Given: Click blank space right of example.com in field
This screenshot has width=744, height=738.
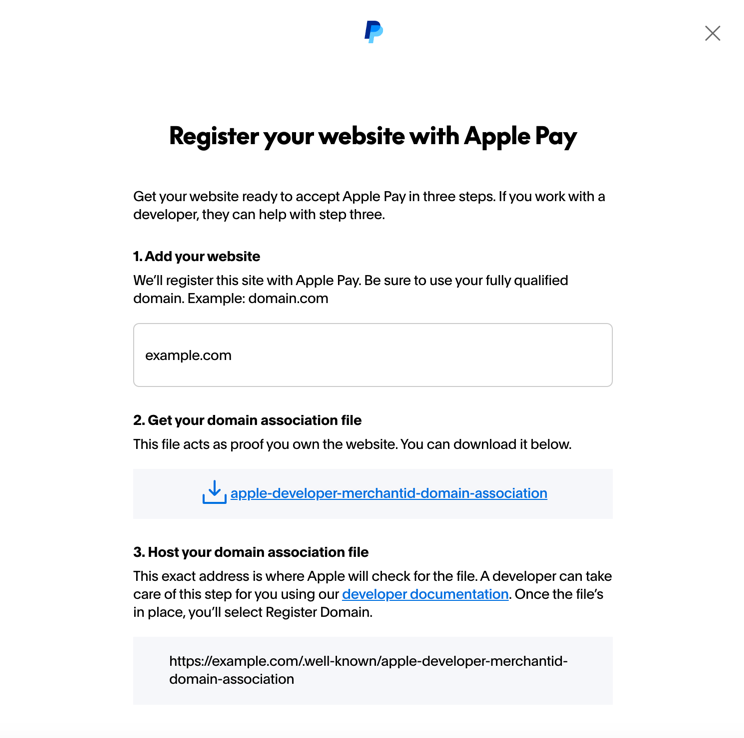Looking at the screenshot, I should coord(450,355).
